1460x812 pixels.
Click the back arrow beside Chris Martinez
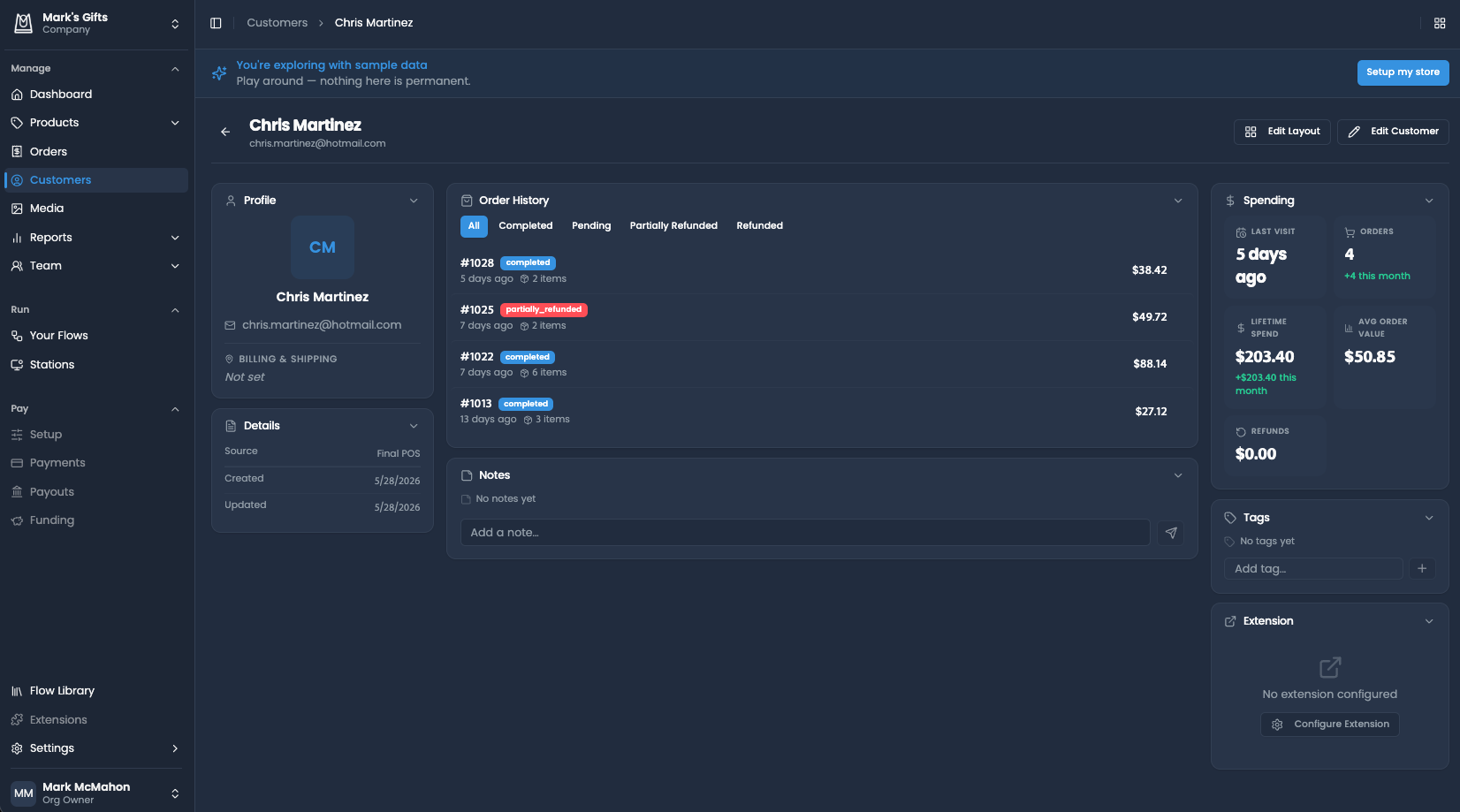[x=225, y=132]
